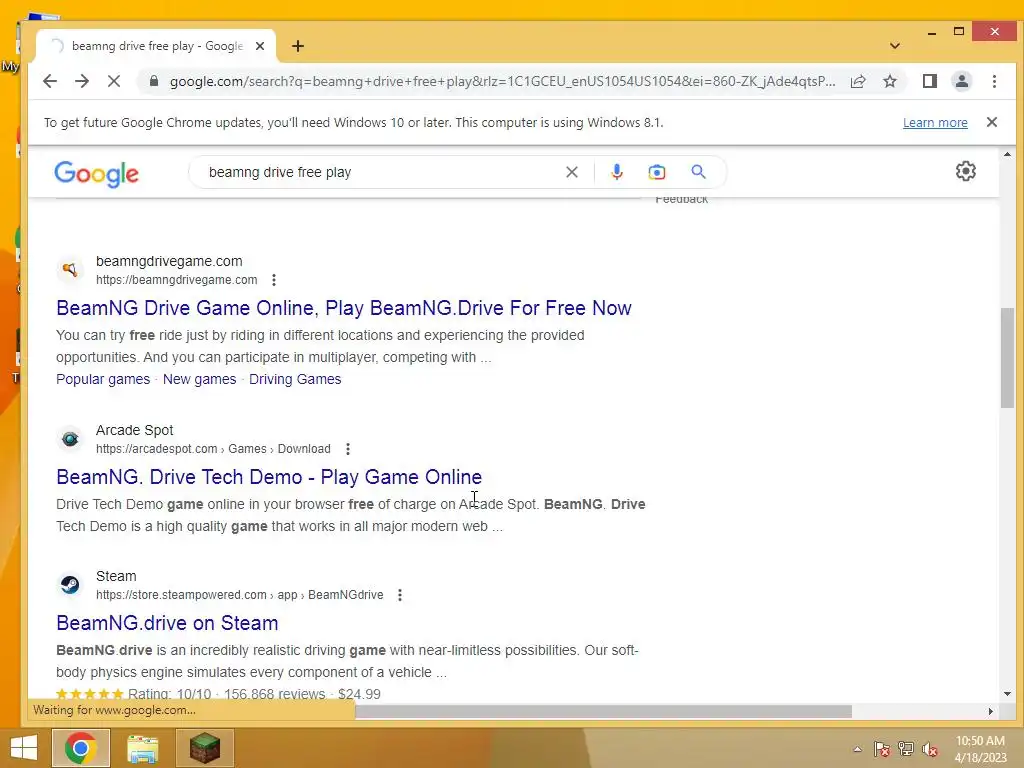Viewport: 1024px width, 768px height.
Task: Click the horizontal scrollbar thumb
Action: 603,711
